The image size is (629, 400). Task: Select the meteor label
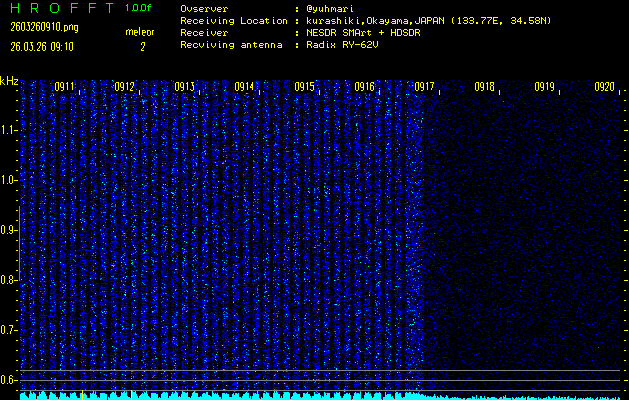(x=140, y=32)
